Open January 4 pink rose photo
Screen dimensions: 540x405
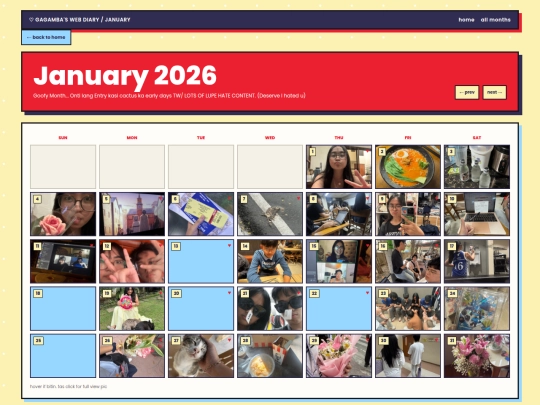63,214
